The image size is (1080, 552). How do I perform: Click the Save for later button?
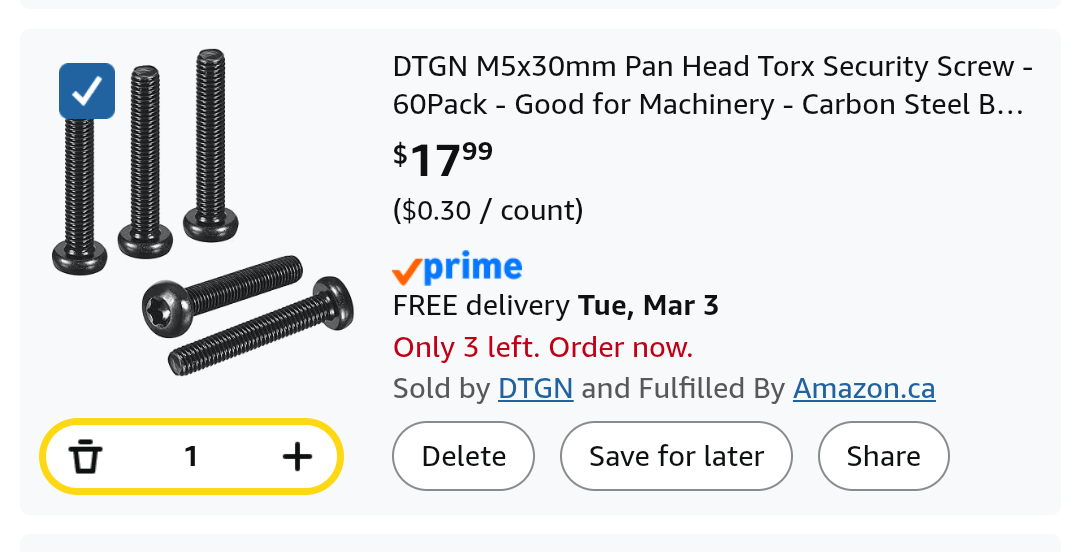[x=676, y=457]
